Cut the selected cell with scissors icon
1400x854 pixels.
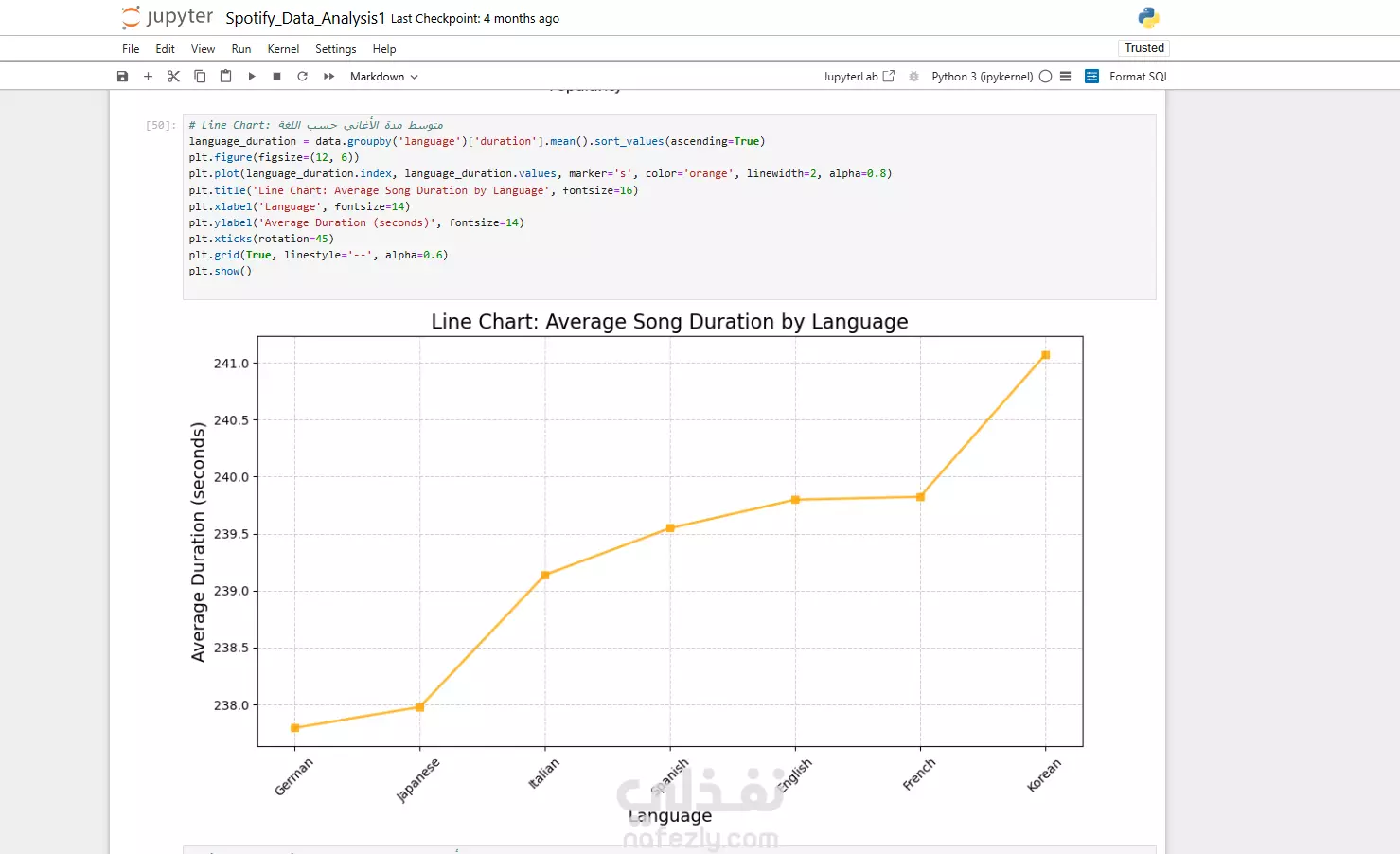point(173,77)
